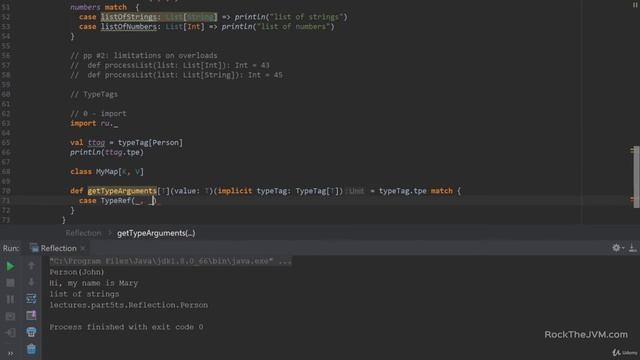Click the Dump Threads camera icon

click(10, 316)
